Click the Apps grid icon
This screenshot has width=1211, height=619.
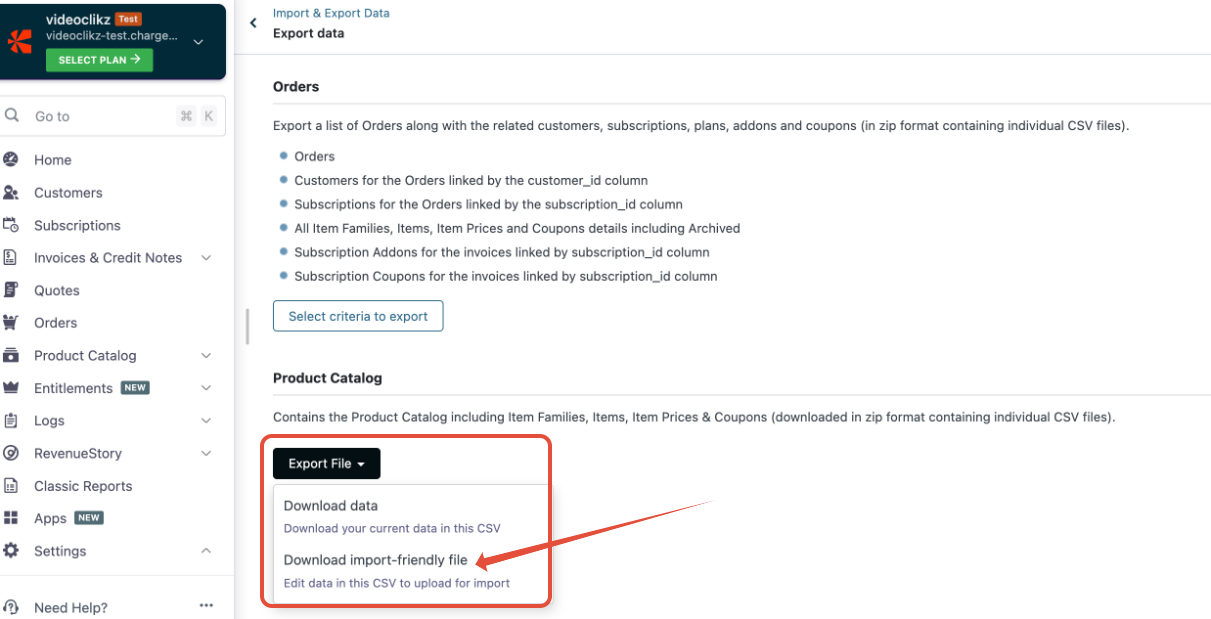coord(11,518)
